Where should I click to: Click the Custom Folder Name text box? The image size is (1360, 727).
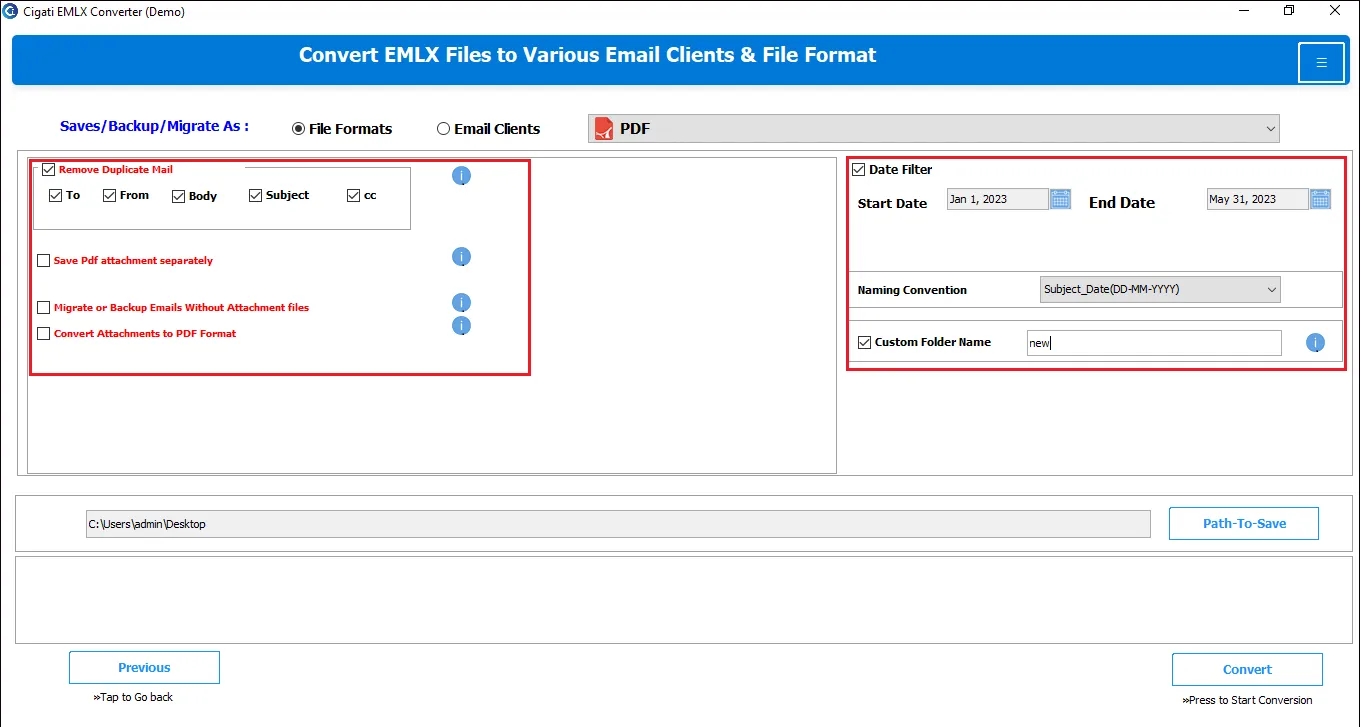(1154, 343)
